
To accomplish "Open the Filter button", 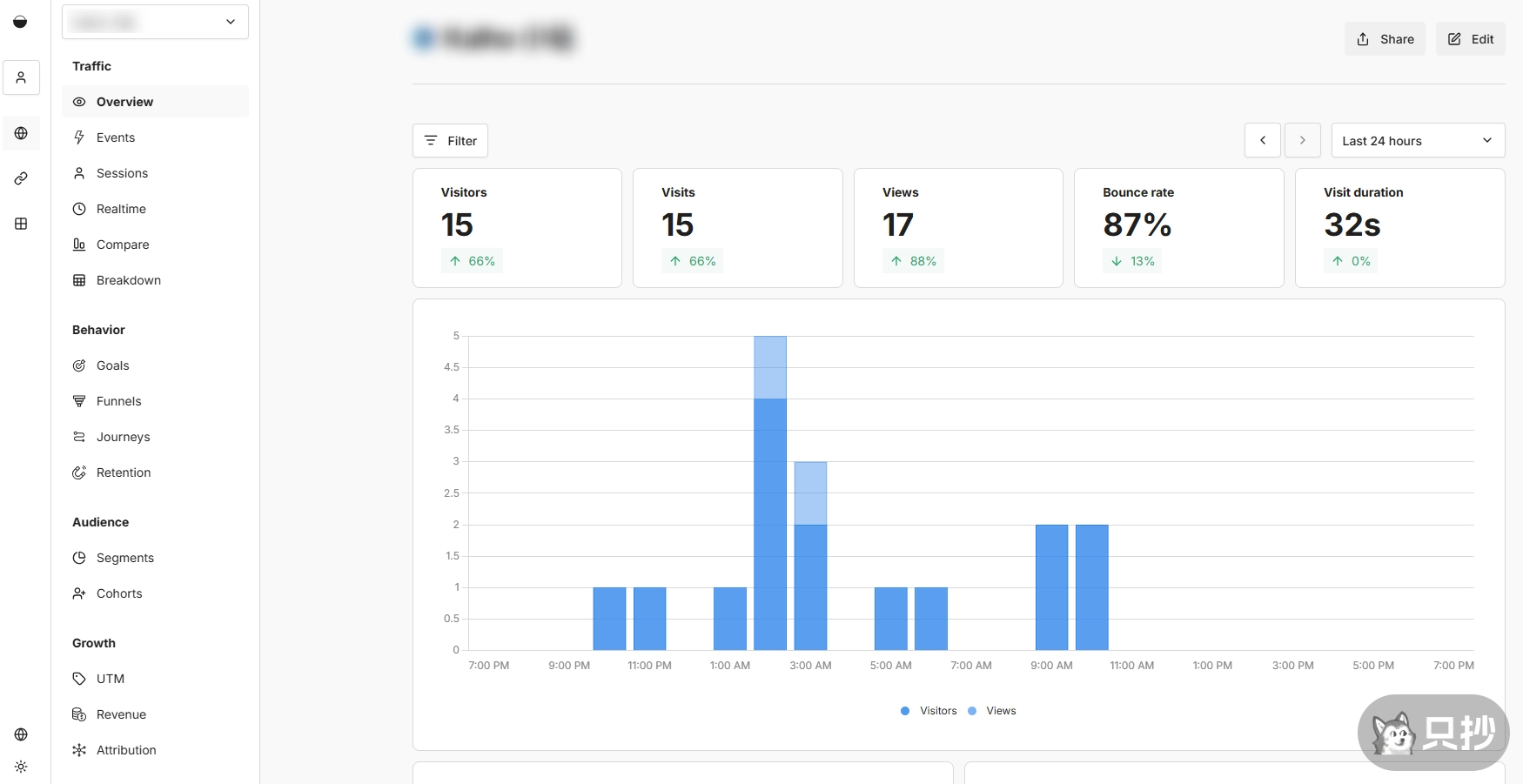I will click(450, 141).
